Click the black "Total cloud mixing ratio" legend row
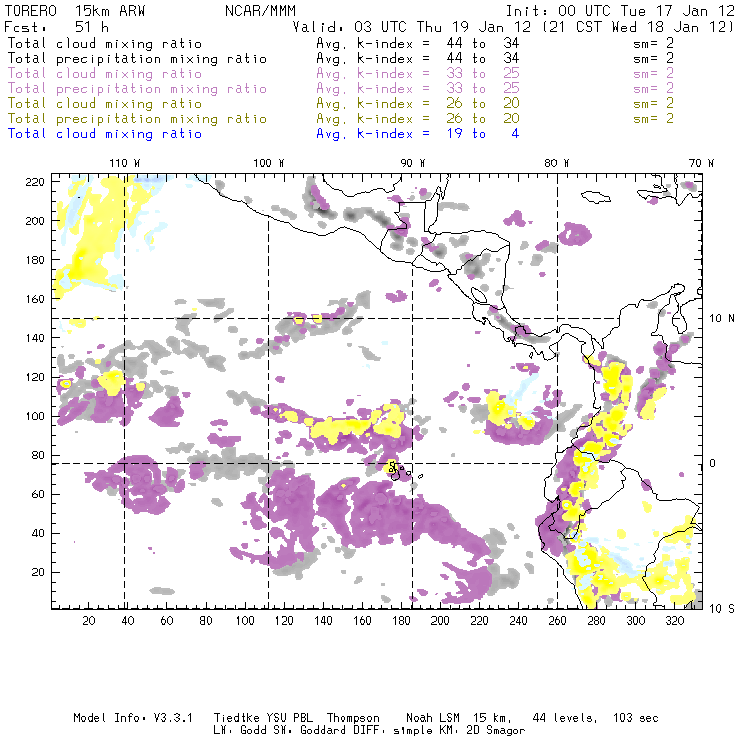Screen dimensions: 740x740 (x=105, y=43)
